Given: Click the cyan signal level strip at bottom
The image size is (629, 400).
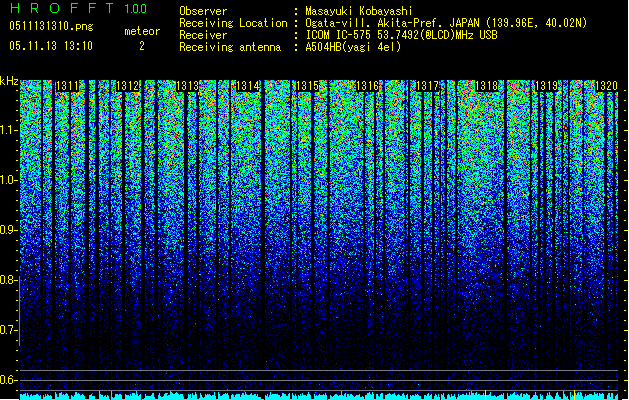Looking at the screenshot, I should [319, 396].
